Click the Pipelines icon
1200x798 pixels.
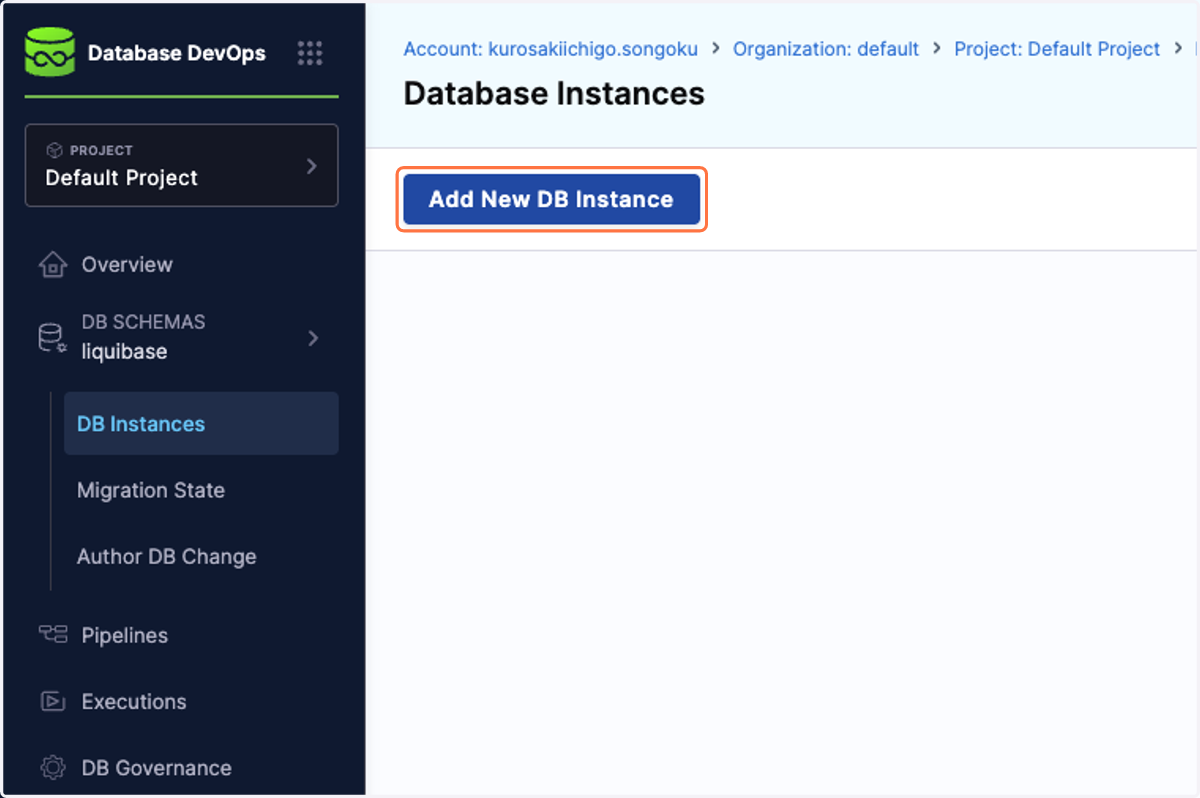(x=52, y=635)
